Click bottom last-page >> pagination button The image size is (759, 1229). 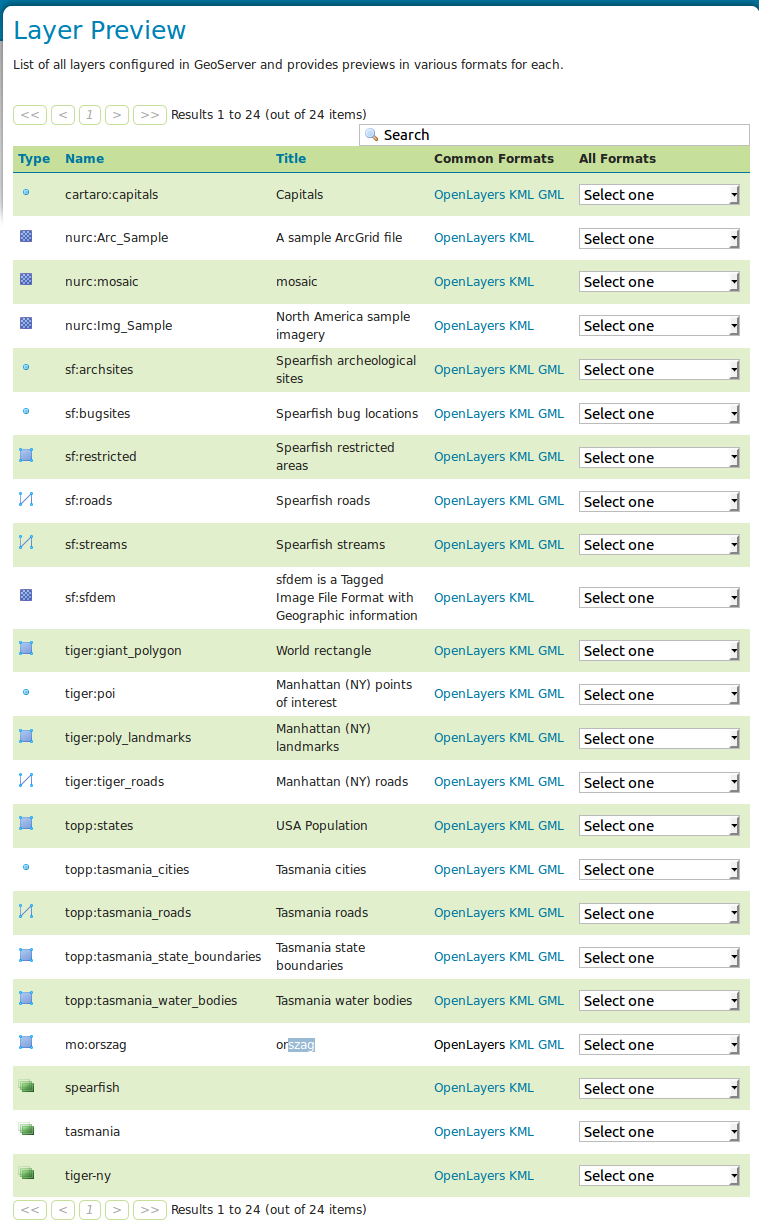point(150,1210)
